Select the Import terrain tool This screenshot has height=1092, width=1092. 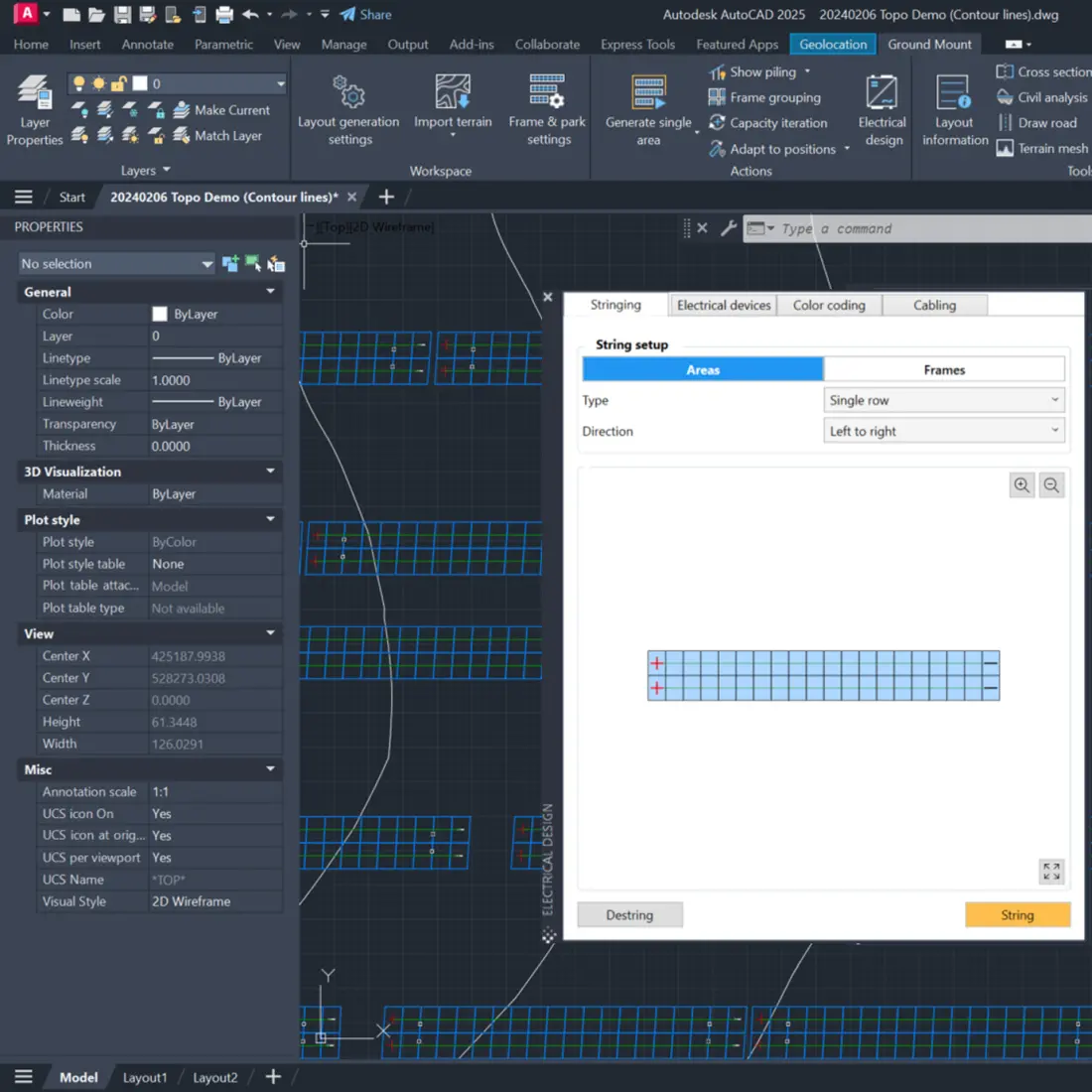click(453, 109)
